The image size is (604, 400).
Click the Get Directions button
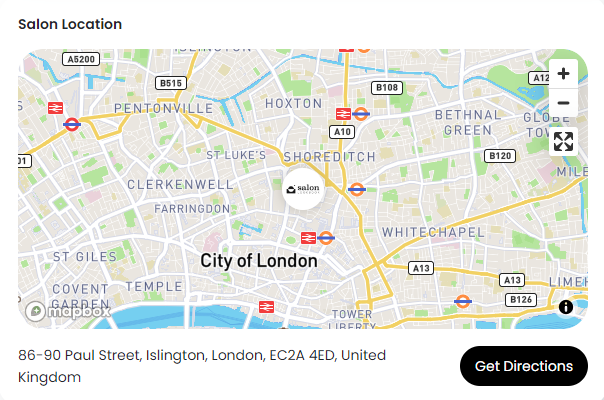click(x=524, y=366)
